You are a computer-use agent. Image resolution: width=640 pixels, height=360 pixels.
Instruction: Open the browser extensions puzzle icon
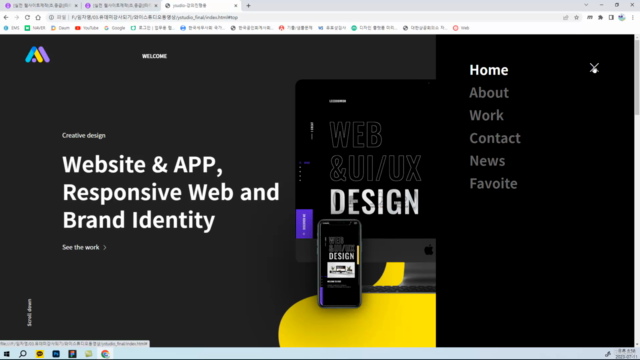600,17
